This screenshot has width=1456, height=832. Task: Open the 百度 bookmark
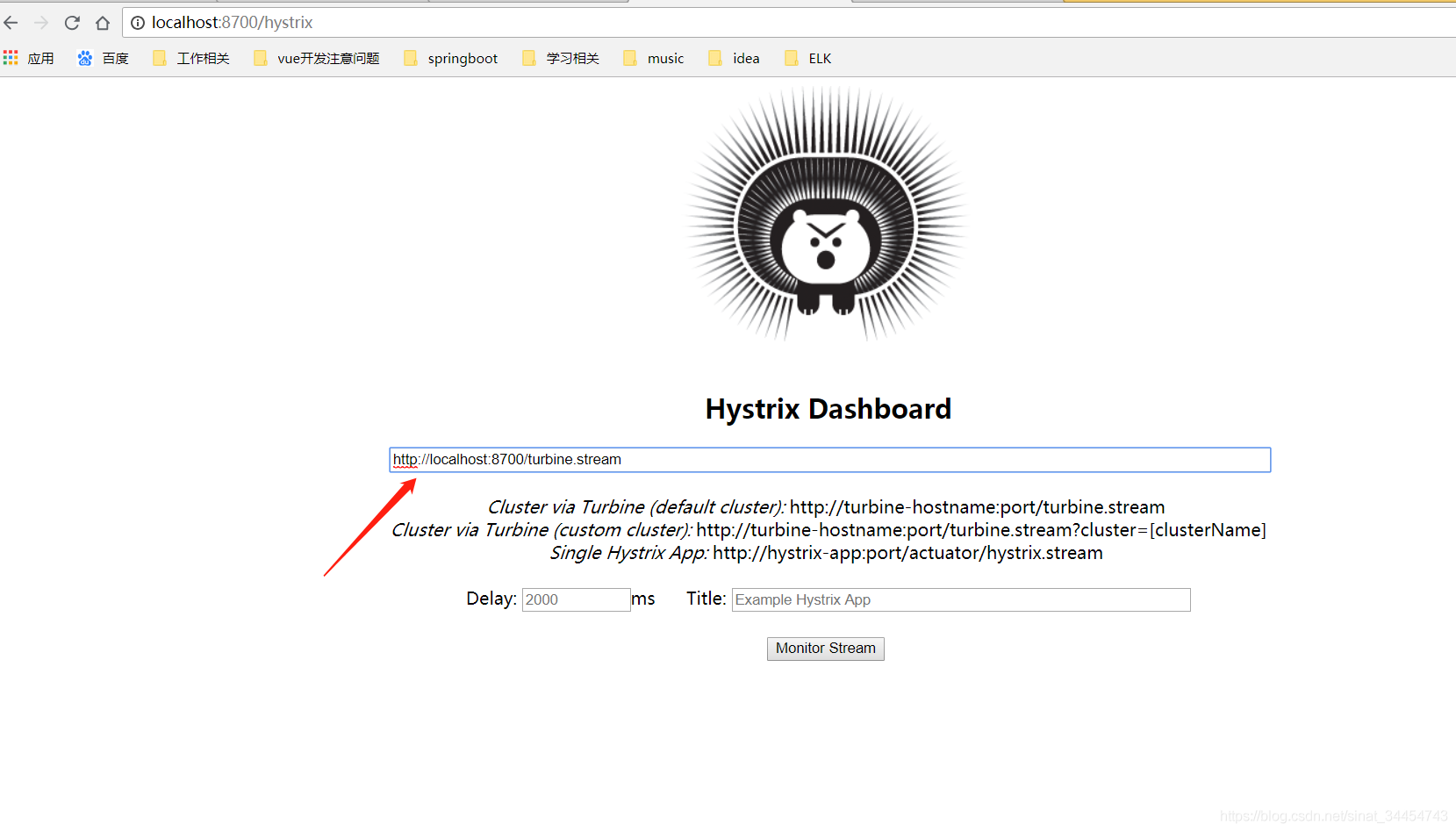[104, 58]
